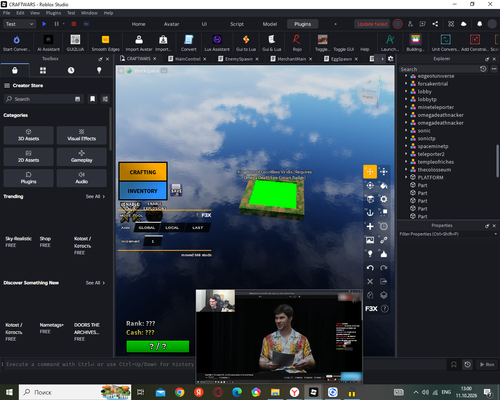Open Chrome from the taskbar
Screen dimensions: 500x400
[180, 392]
